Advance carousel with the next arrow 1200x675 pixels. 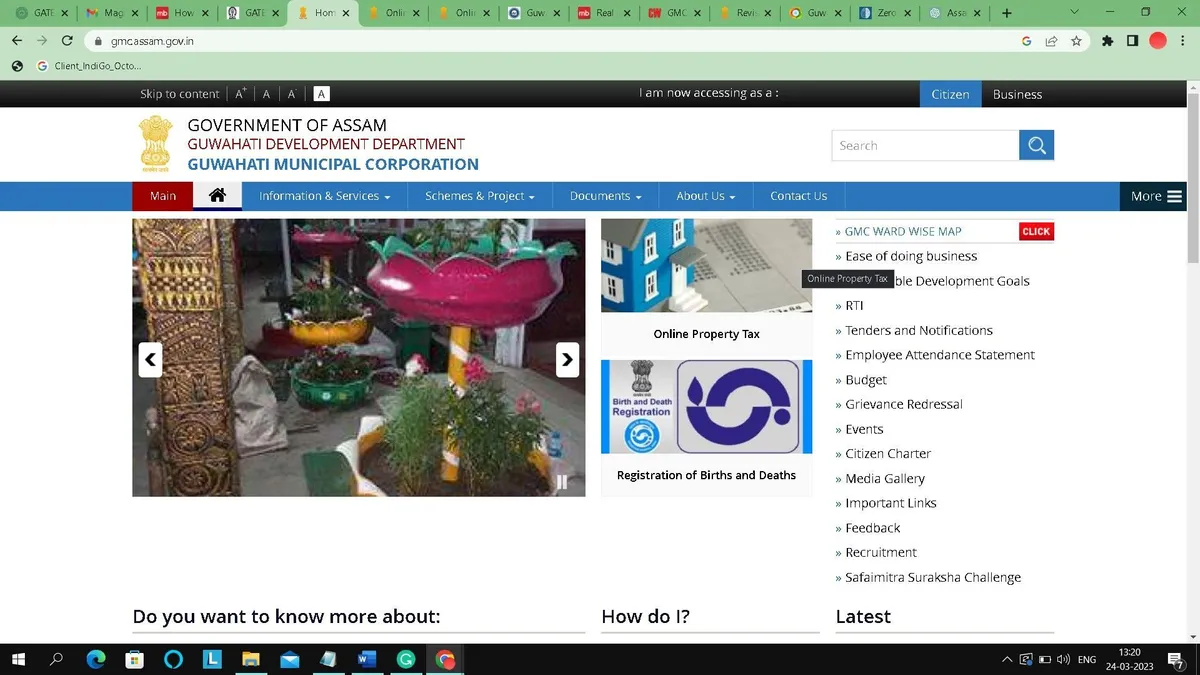(x=567, y=360)
